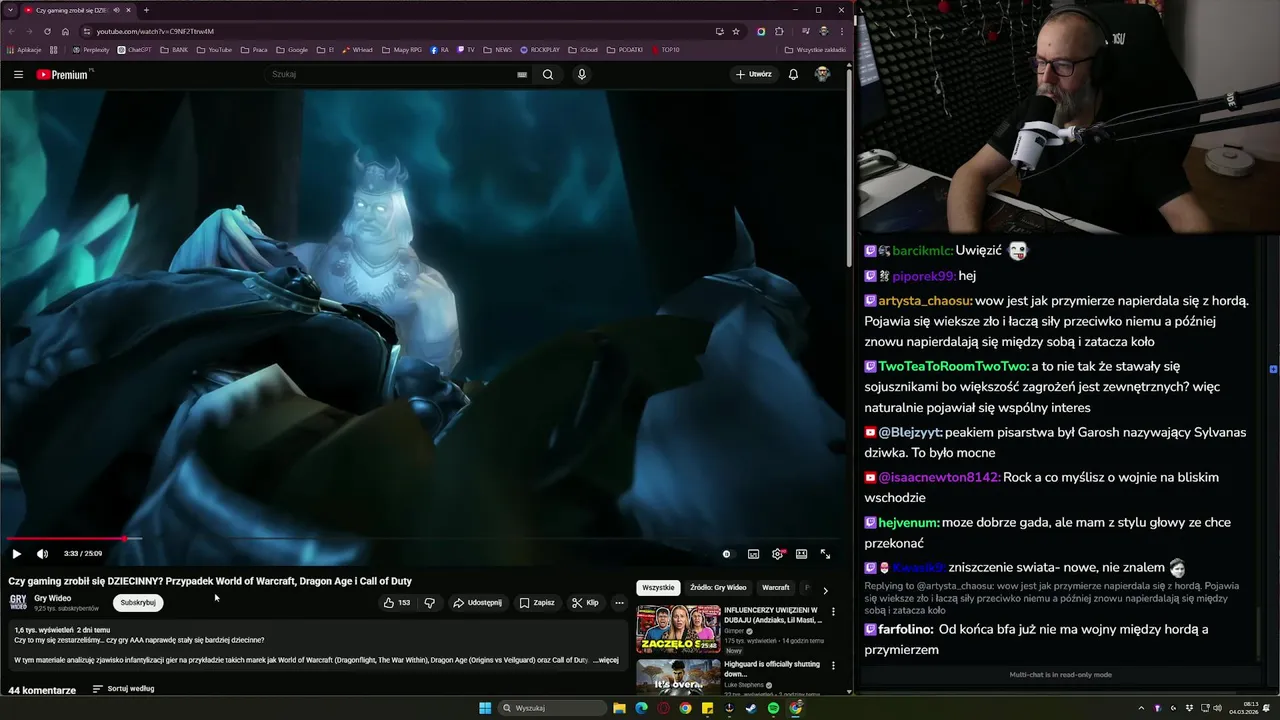Enter fullscreen mode in player

[825, 554]
